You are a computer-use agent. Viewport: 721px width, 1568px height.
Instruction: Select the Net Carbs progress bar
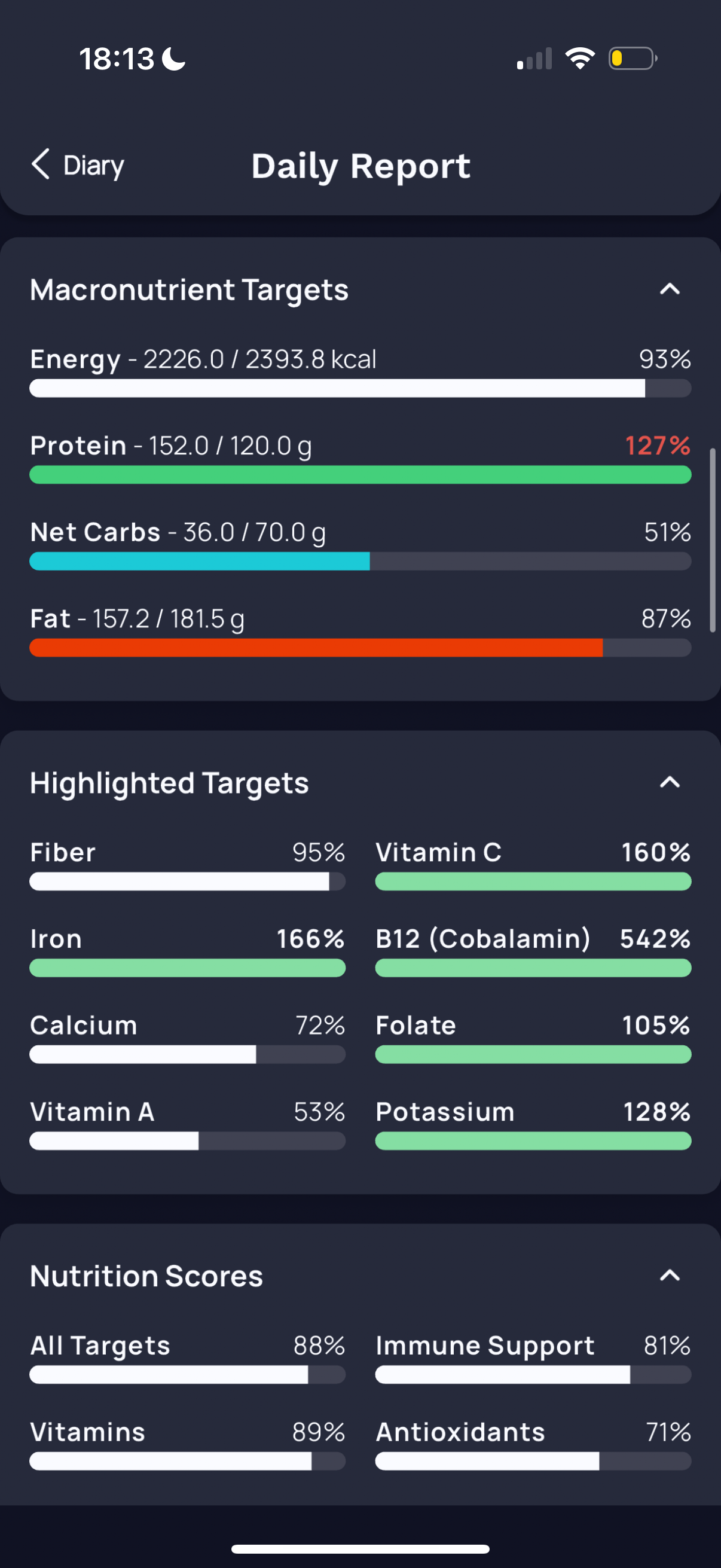pyautogui.click(x=360, y=561)
